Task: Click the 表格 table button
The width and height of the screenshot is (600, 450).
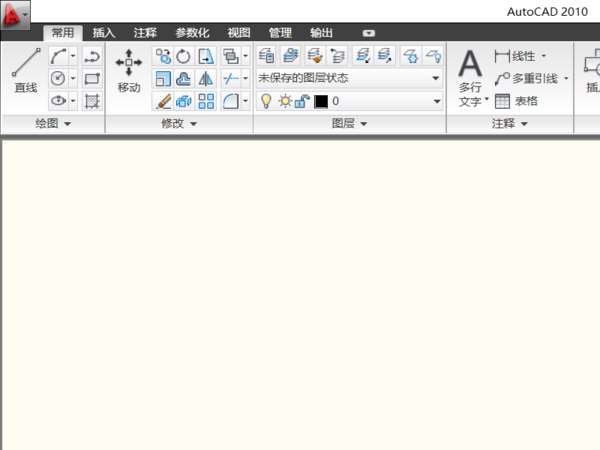Action: tap(516, 101)
